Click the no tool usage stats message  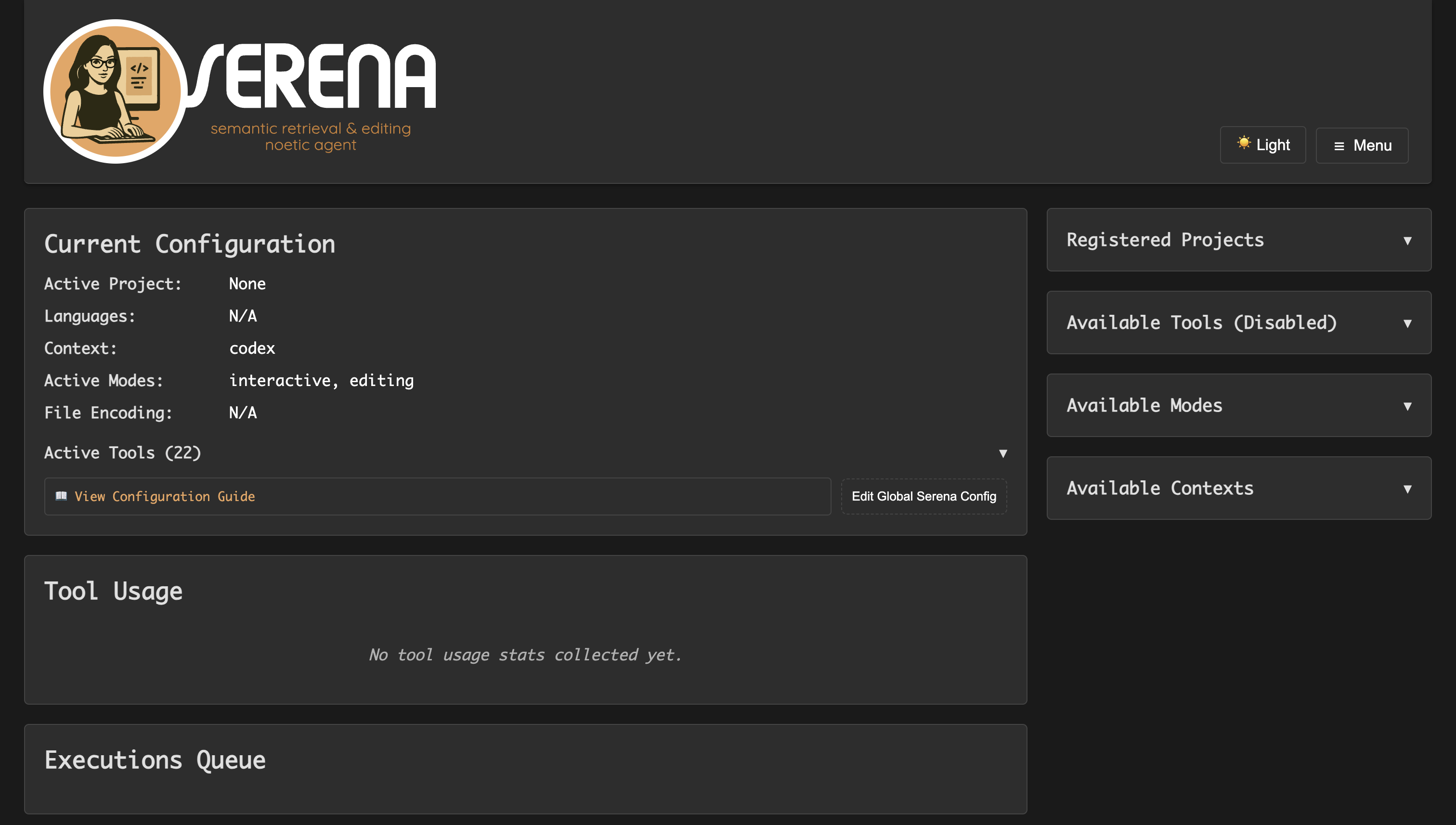pyautogui.click(x=525, y=655)
